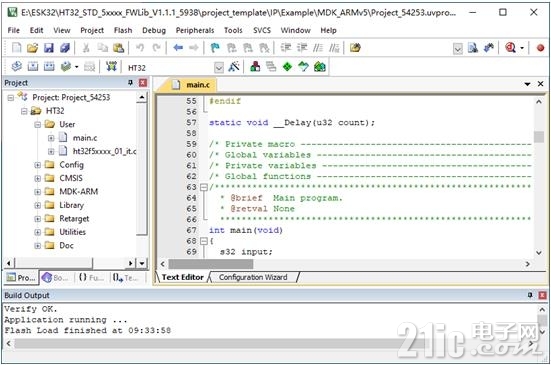Open Manage Project Items with the colored blocks icon
551x365 pixels.
[x=255, y=66]
